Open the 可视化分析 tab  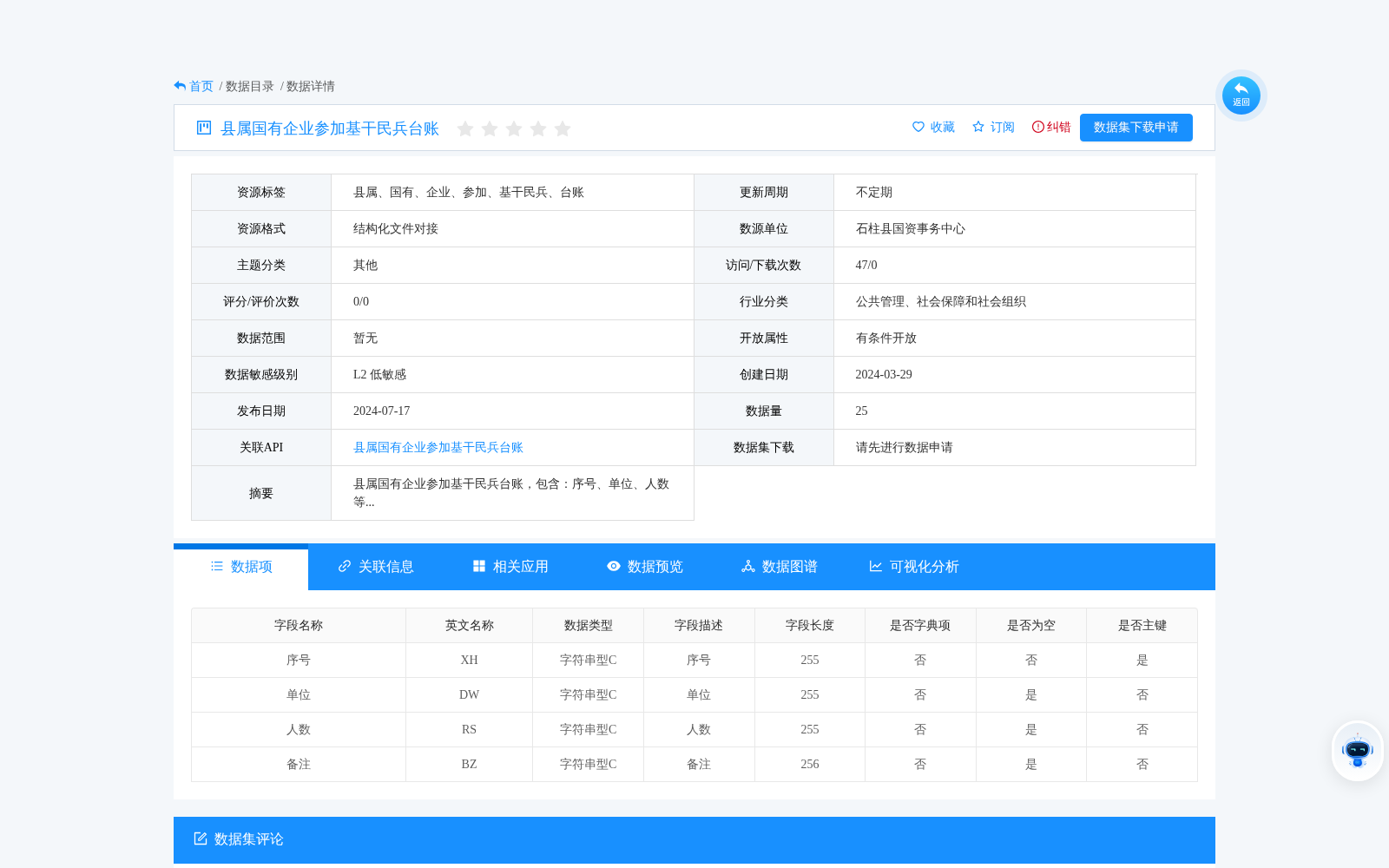point(914,567)
